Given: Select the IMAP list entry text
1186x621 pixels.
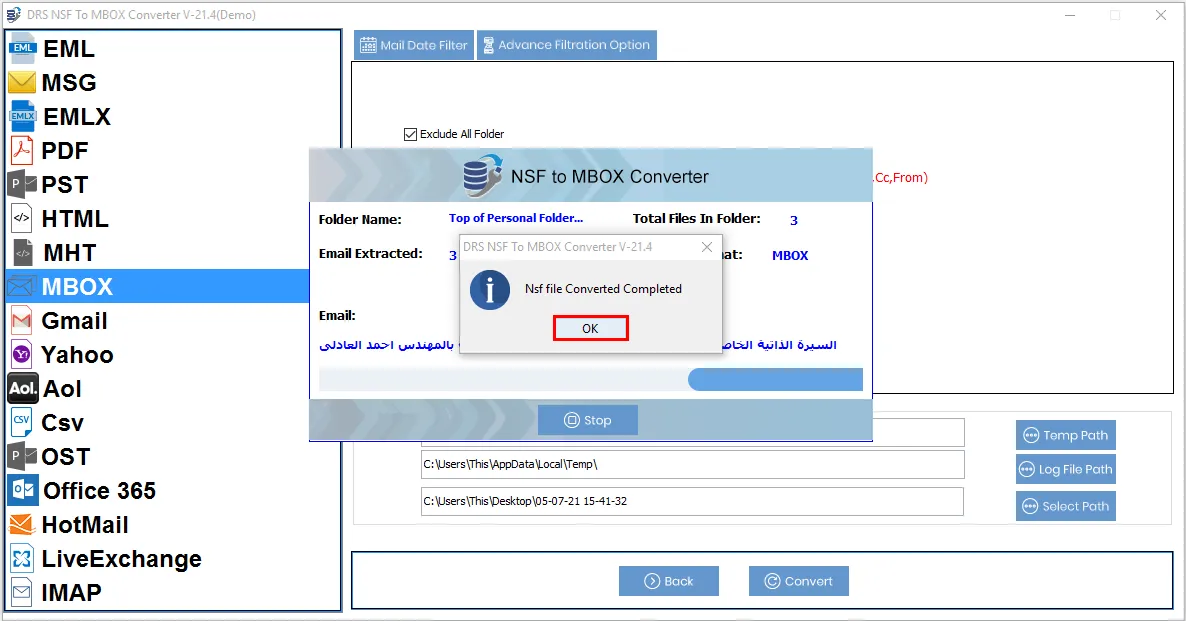Looking at the screenshot, I should tap(71, 592).
